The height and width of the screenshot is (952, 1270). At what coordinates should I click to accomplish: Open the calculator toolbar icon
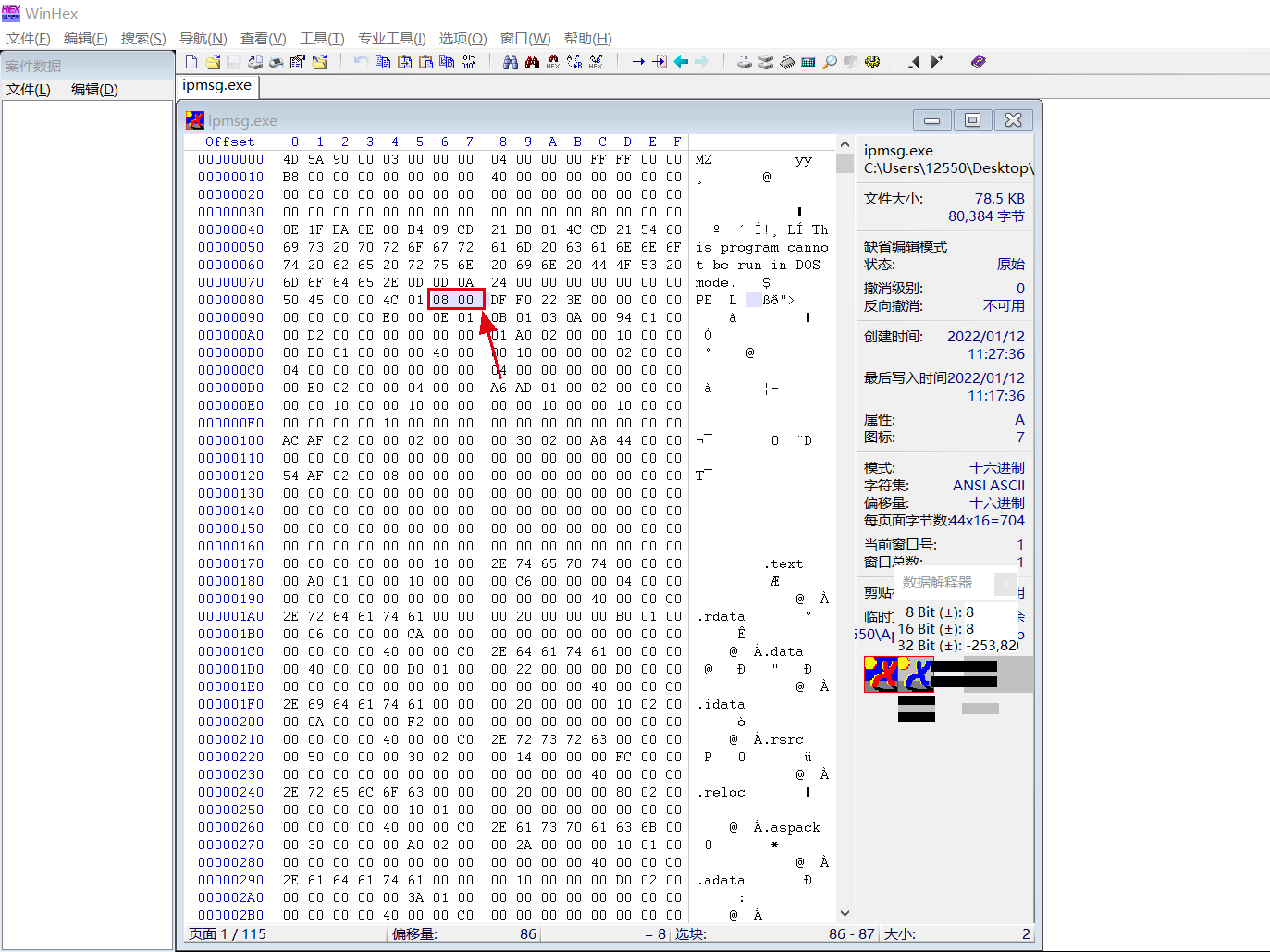tap(808, 62)
